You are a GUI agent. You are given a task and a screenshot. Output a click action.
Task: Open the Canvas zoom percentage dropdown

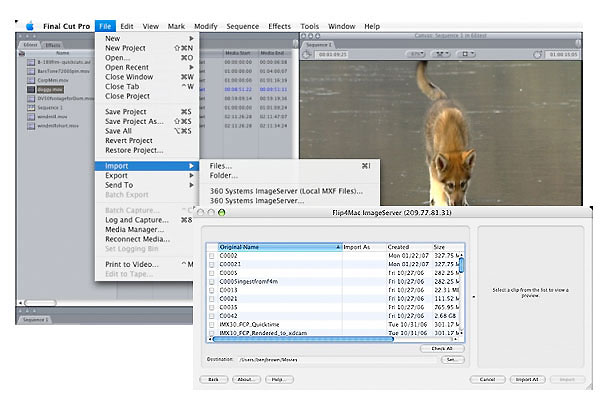click(x=415, y=54)
